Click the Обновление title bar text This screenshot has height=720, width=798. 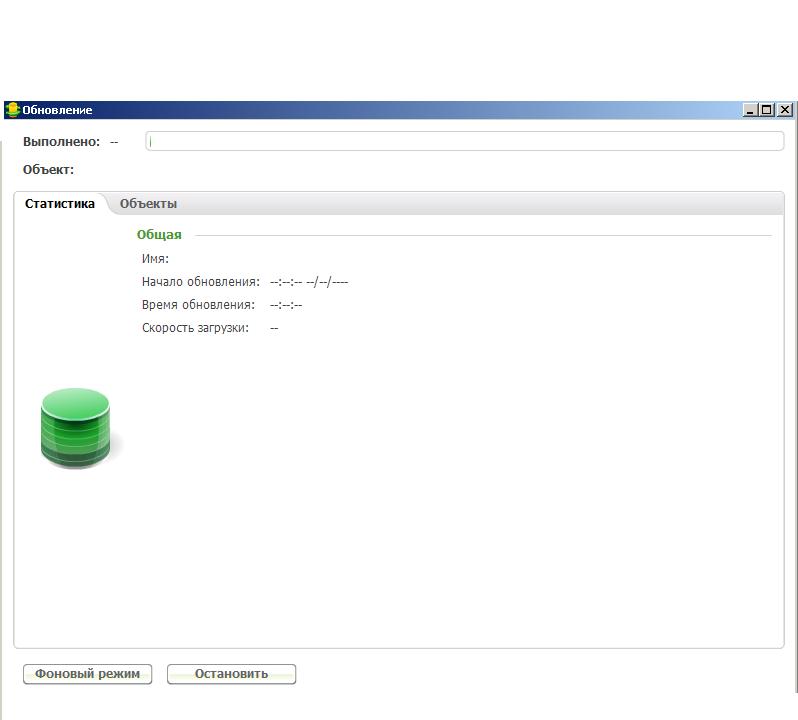[x=57, y=110]
